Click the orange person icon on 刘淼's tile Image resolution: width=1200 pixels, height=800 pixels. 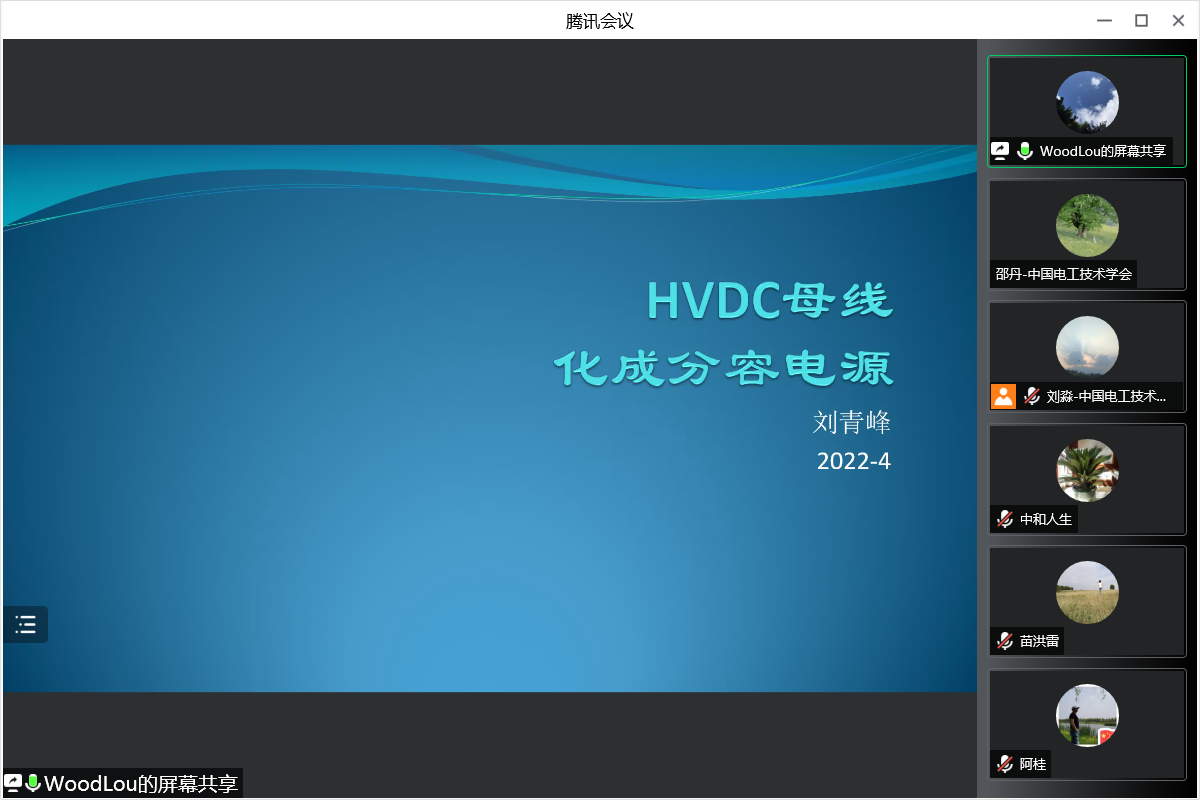click(x=1003, y=396)
